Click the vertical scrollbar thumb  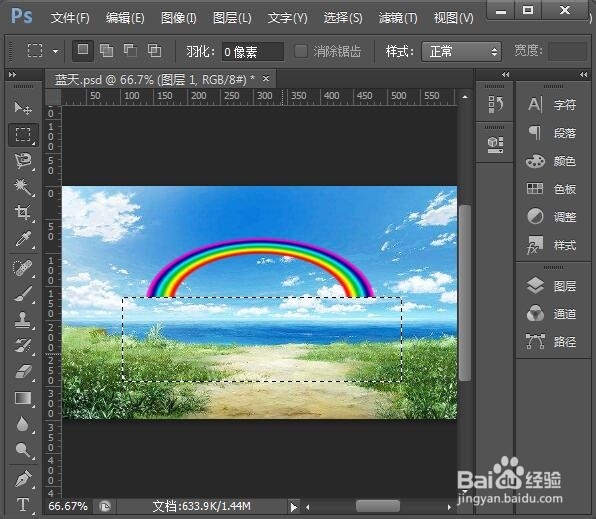[464, 292]
